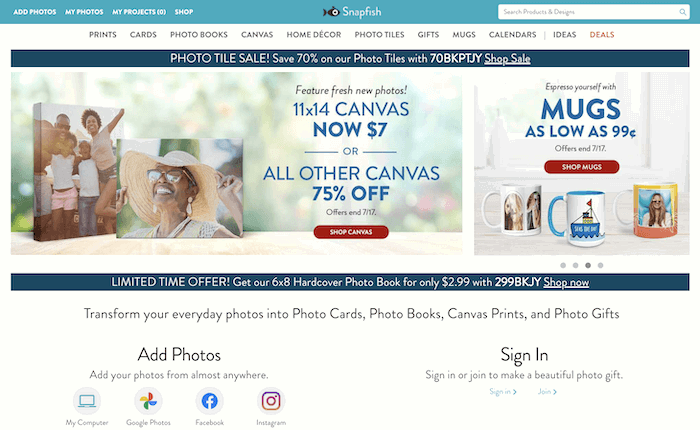Go to the Deals menu item

tap(602, 35)
